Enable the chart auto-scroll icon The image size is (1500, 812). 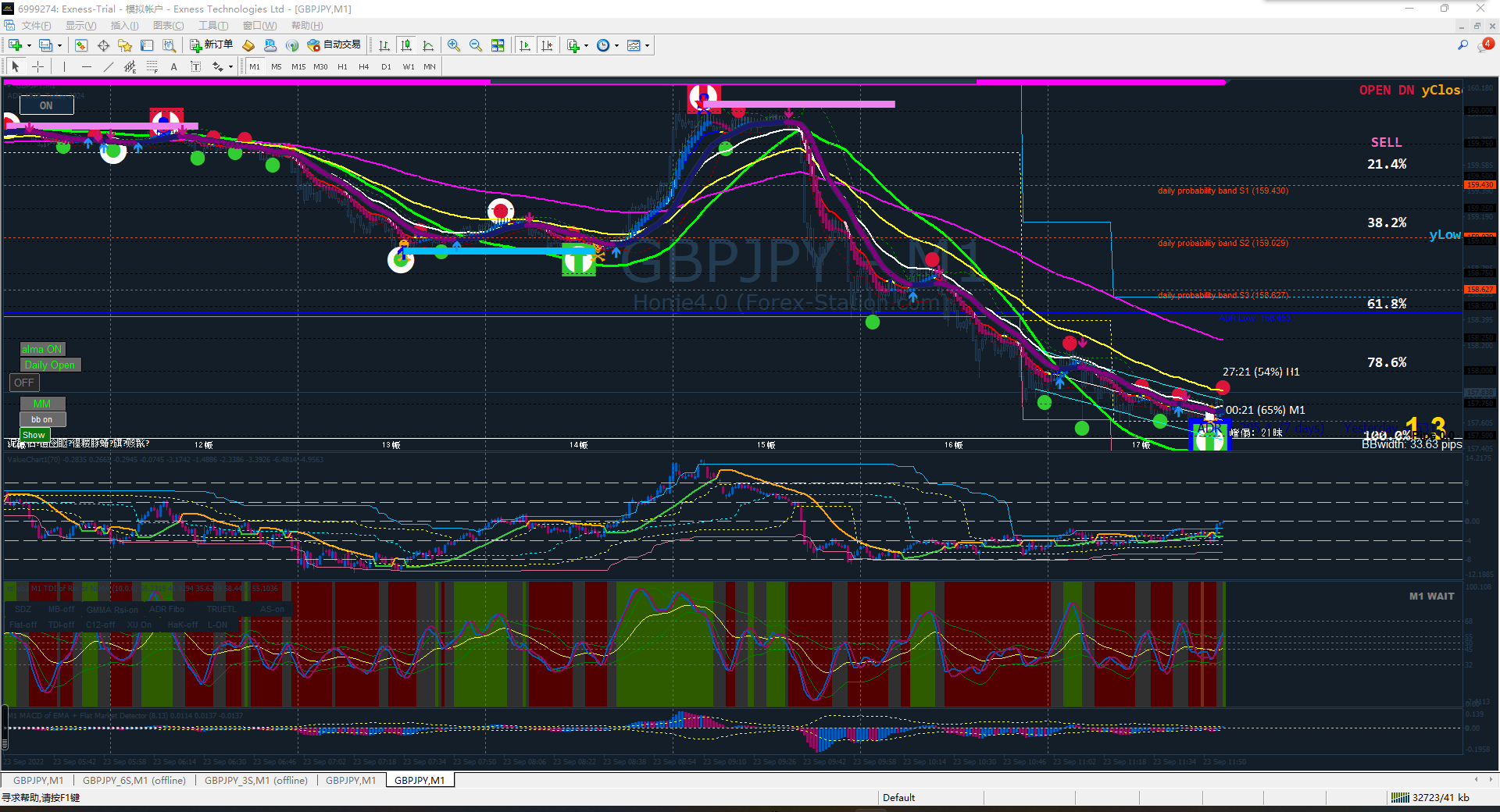pyautogui.click(x=525, y=45)
